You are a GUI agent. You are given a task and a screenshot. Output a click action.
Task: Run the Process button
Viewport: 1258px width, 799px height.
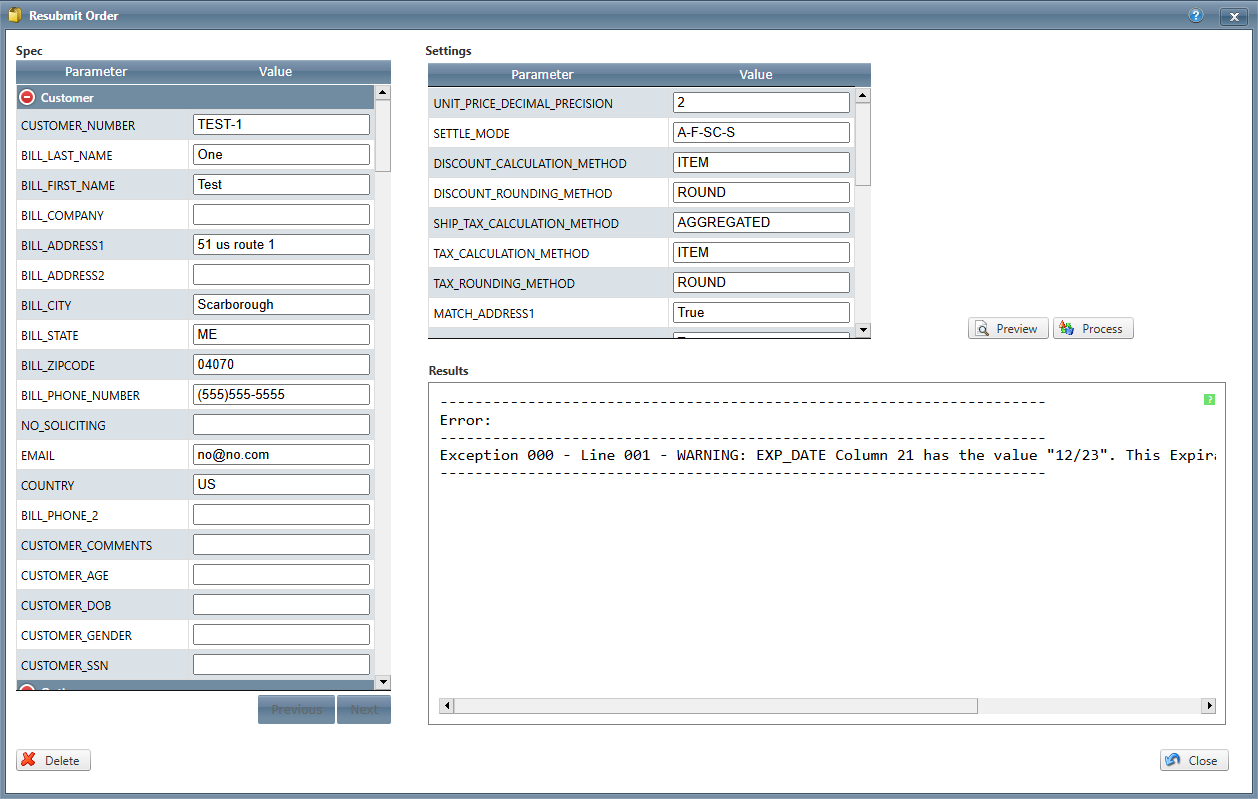click(x=1093, y=328)
